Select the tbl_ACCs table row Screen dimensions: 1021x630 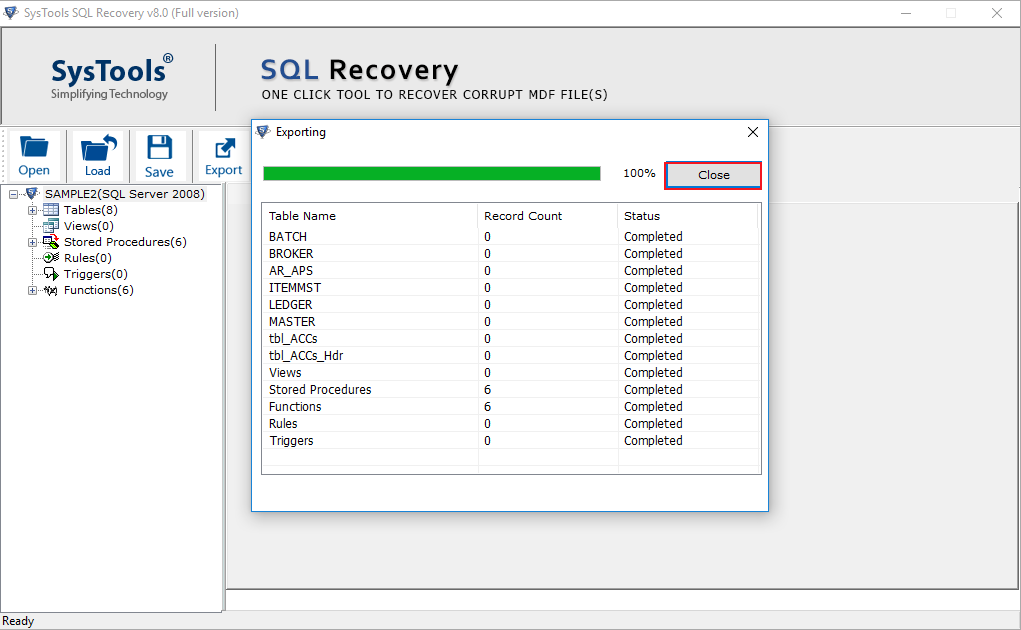point(511,338)
